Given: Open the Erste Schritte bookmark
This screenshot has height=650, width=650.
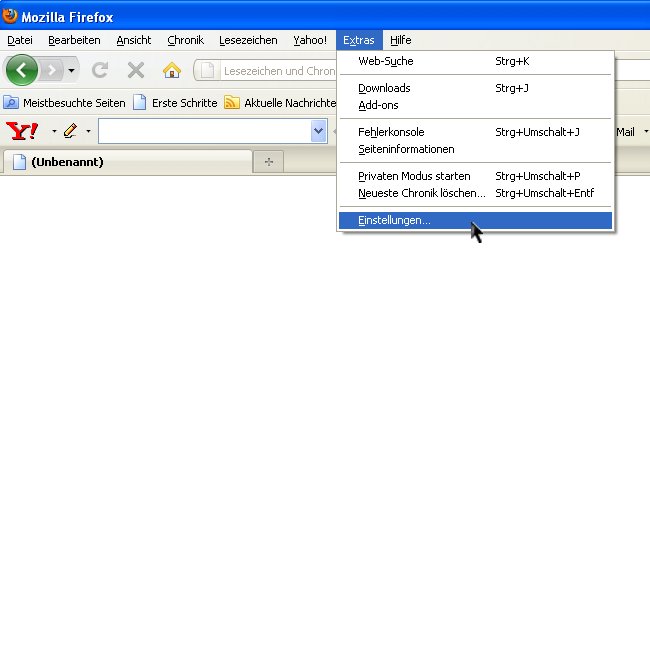Looking at the screenshot, I should tap(175, 103).
